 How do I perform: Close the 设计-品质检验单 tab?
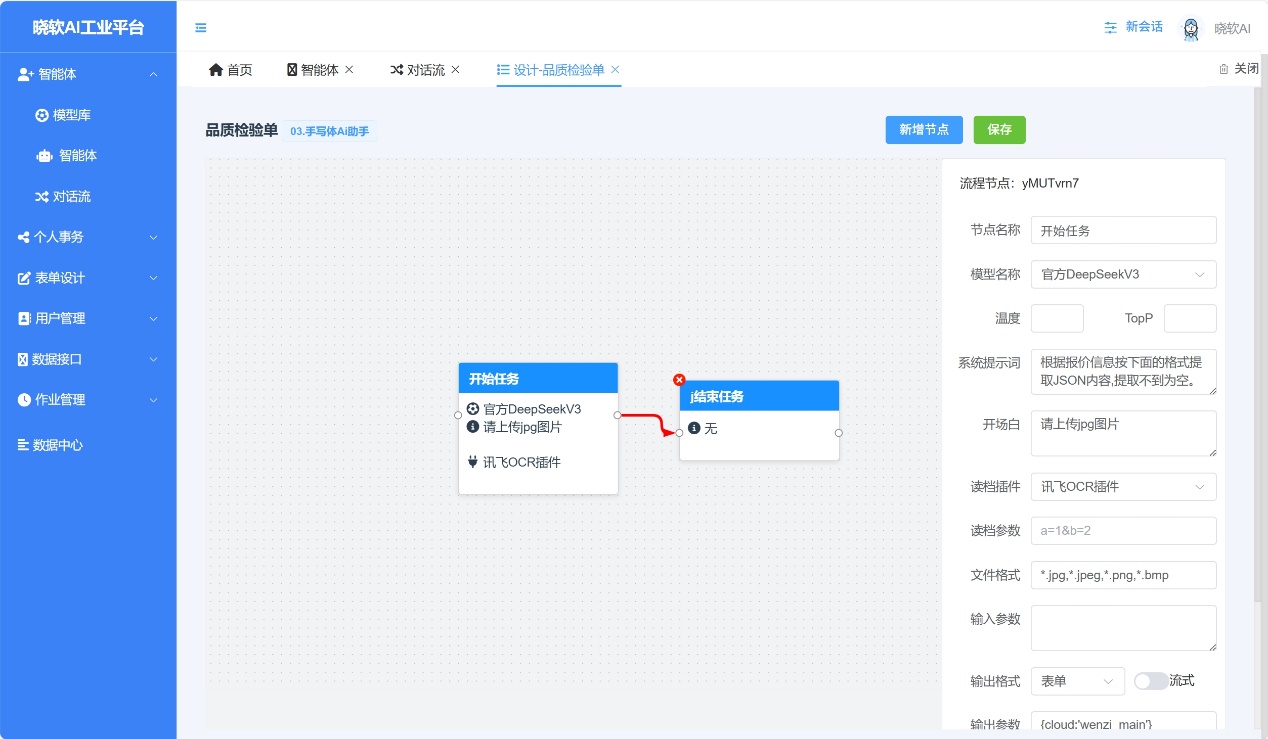[615, 70]
